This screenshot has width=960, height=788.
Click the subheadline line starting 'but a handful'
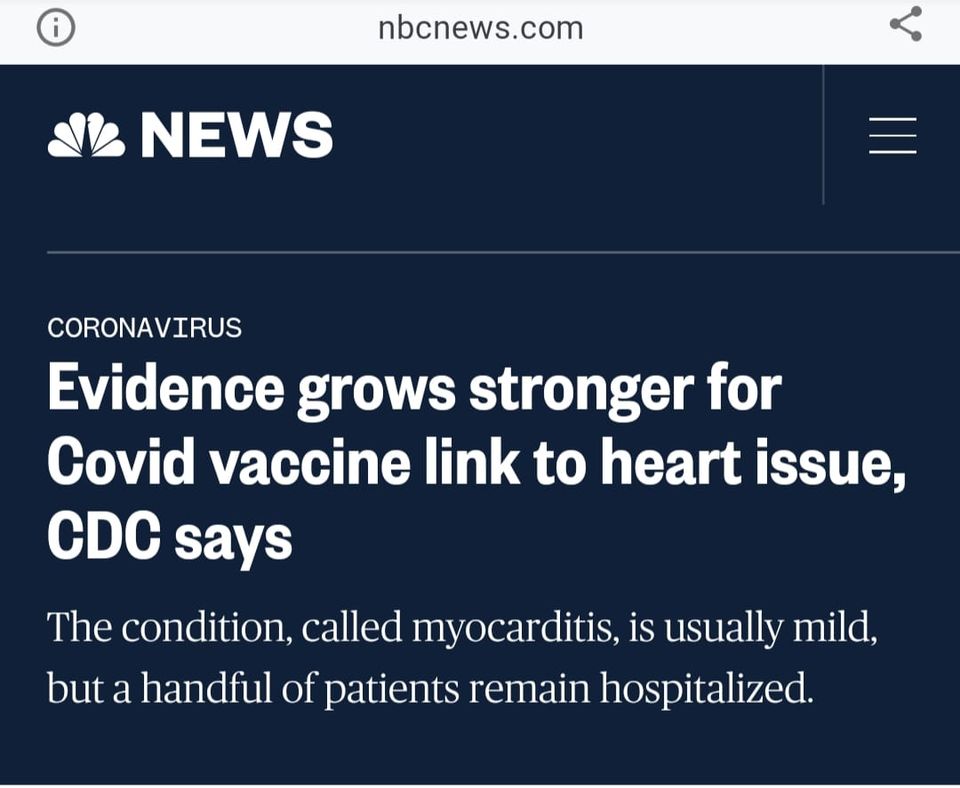(430, 688)
